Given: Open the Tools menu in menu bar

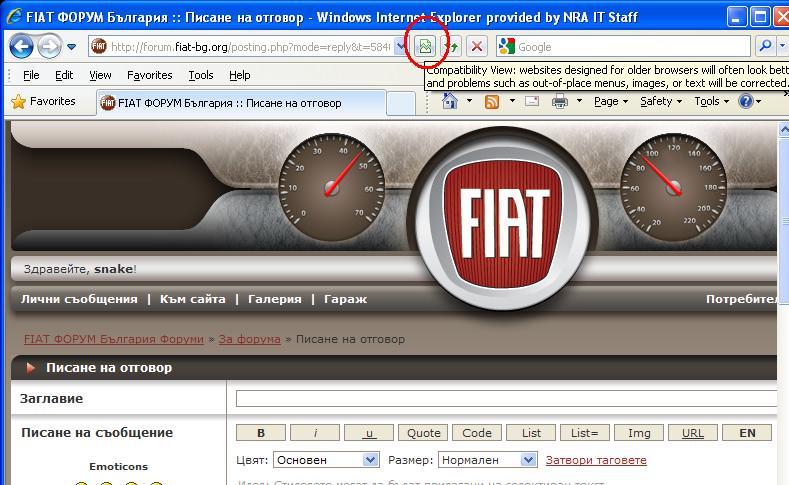Looking at the screenshot, I should (201, 75).
